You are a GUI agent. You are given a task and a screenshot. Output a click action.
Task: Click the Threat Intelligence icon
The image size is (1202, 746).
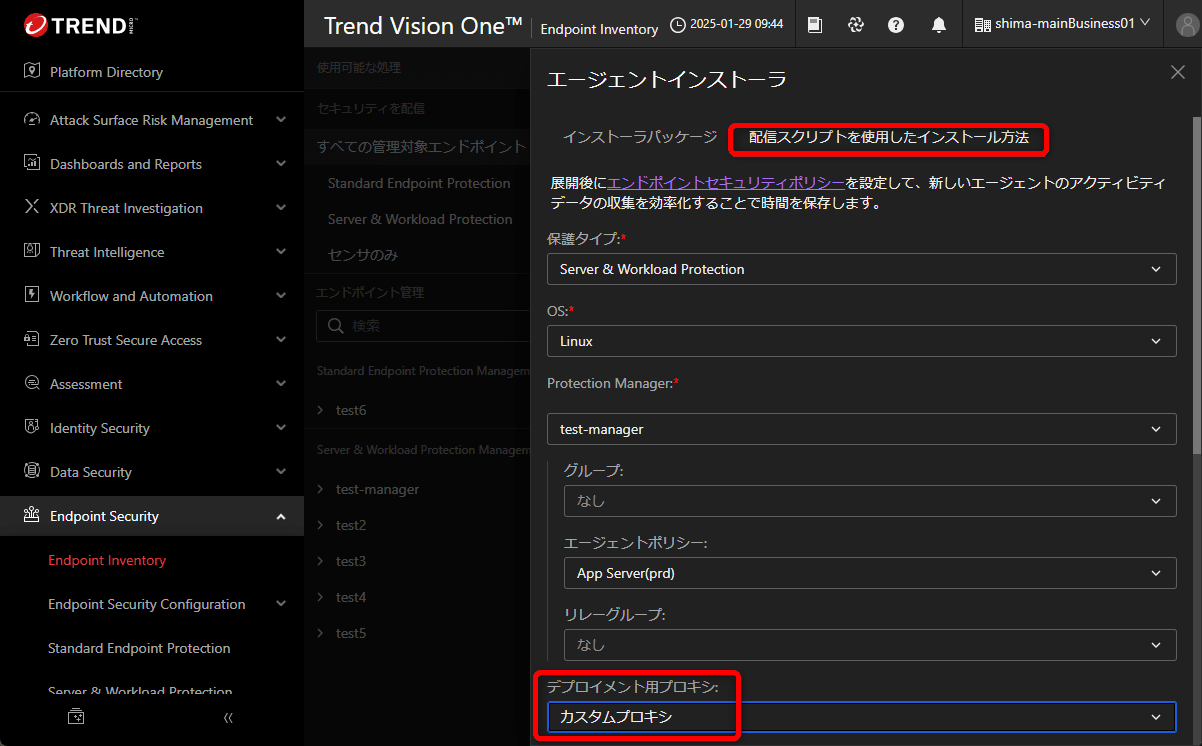click(31, 252)
